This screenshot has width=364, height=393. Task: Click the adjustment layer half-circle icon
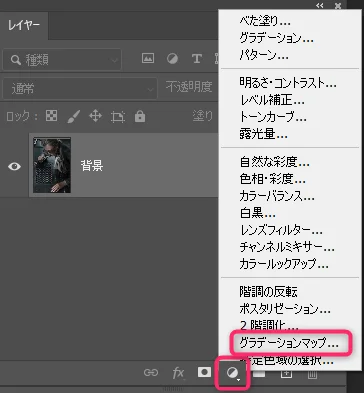click(232, 373)
